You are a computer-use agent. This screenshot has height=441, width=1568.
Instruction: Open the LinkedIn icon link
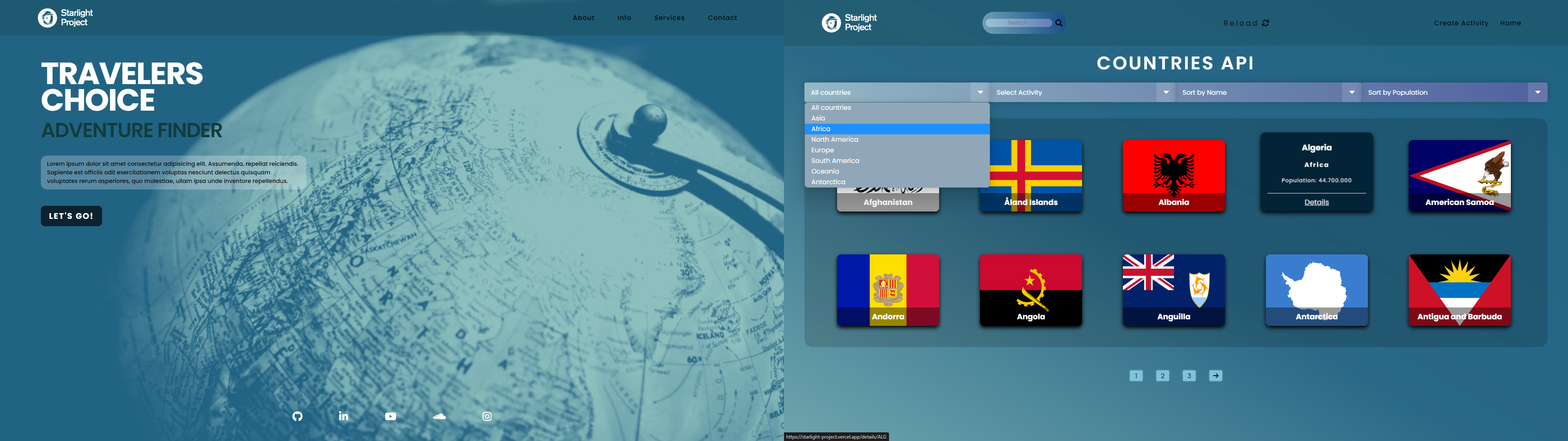pyautogui.click(x=343, y=416)
